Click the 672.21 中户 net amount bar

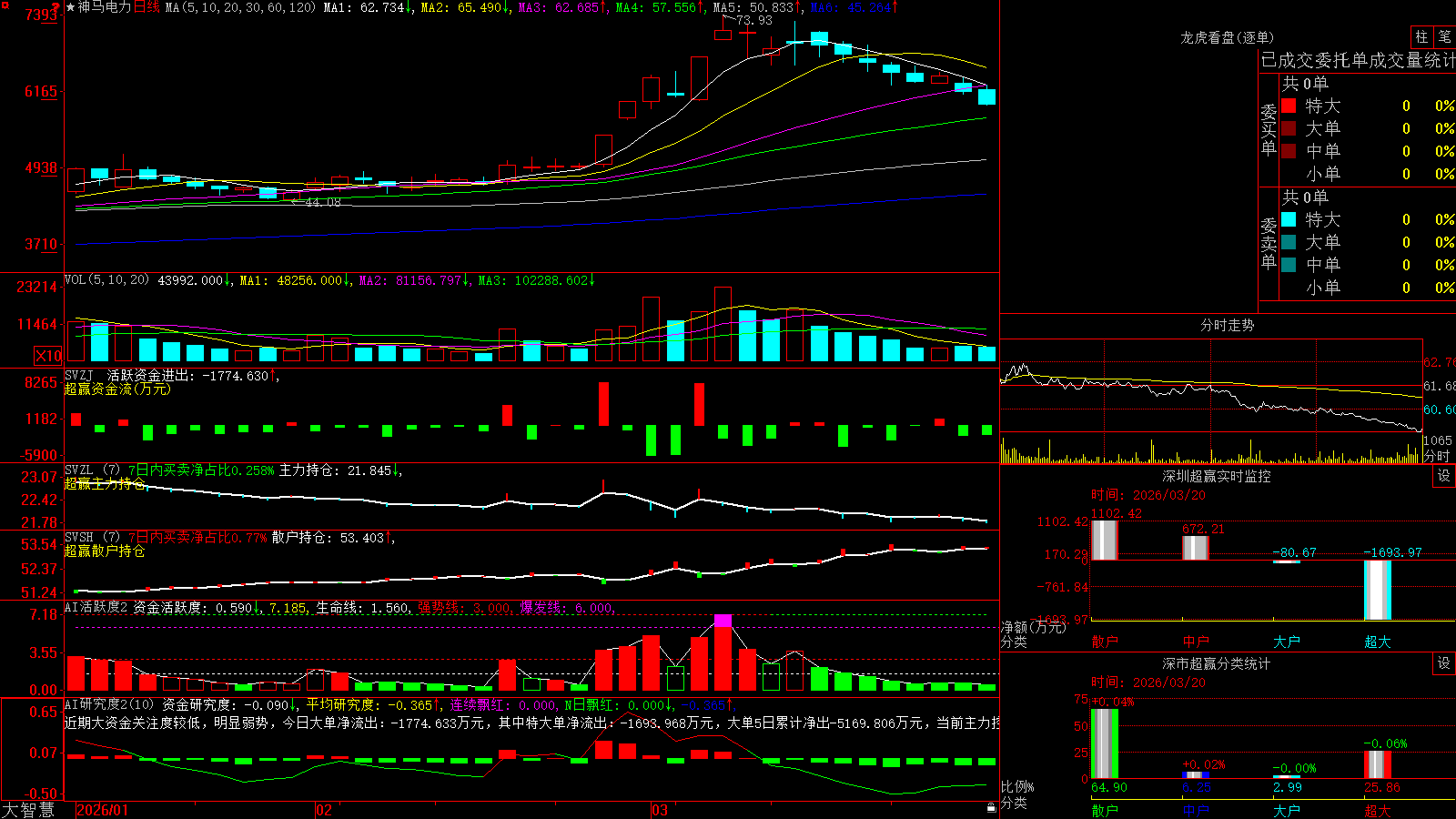point(1195,548)
